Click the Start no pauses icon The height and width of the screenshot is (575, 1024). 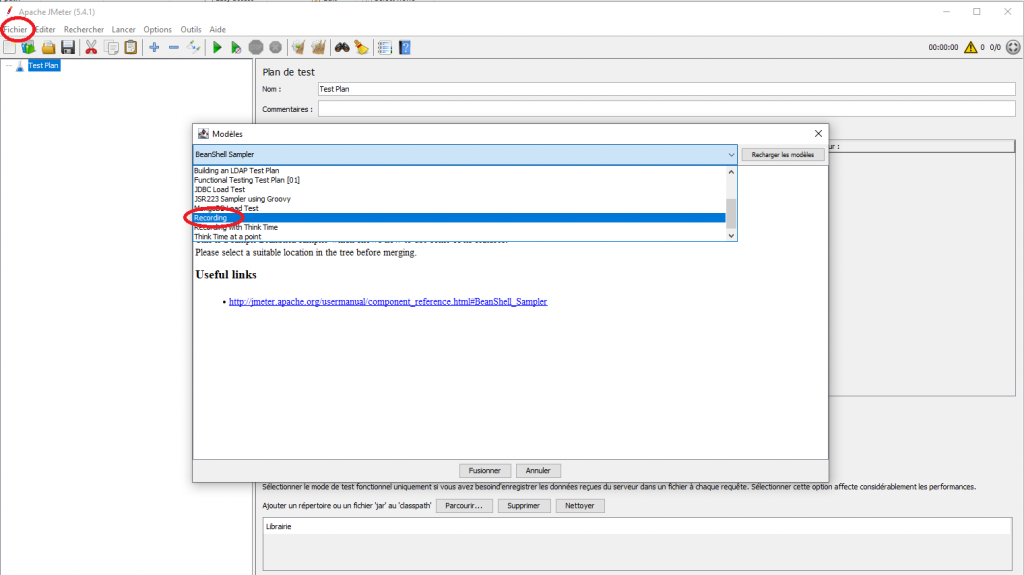tap(236, 47)
